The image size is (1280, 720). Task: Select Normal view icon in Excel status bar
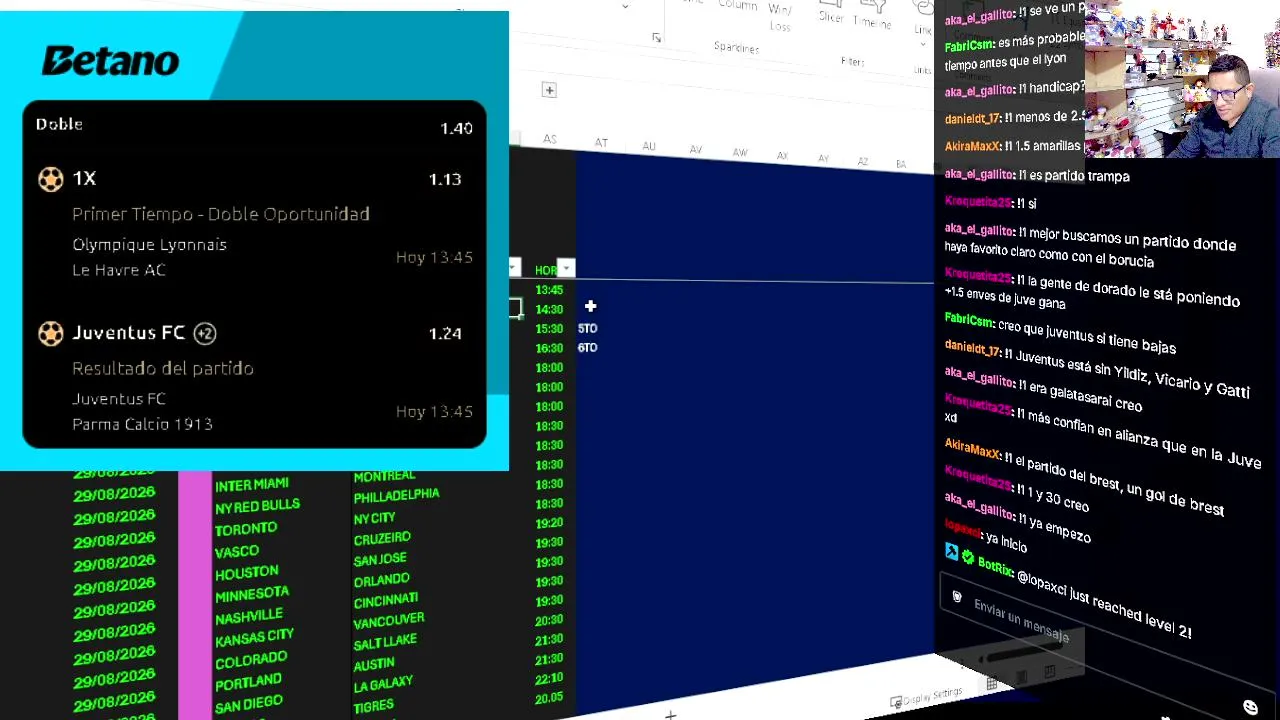992,684
